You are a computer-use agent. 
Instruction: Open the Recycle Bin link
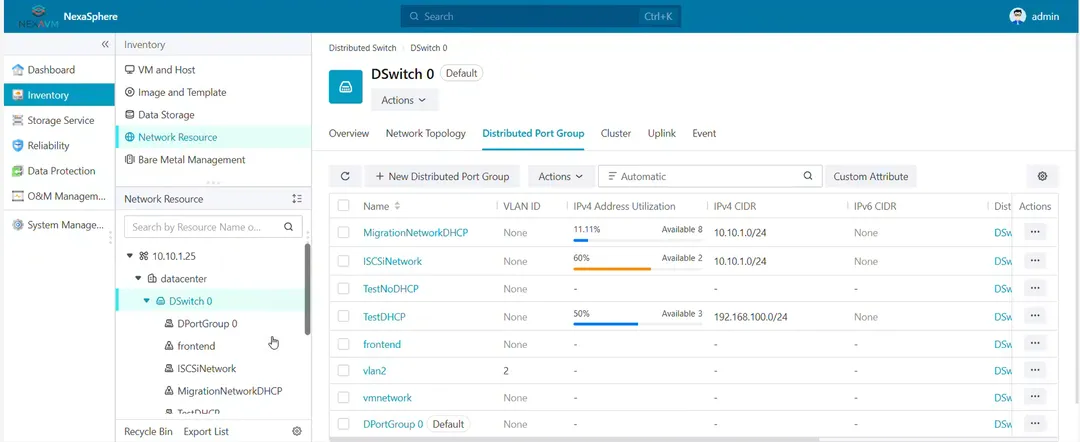tap(148, 432)
